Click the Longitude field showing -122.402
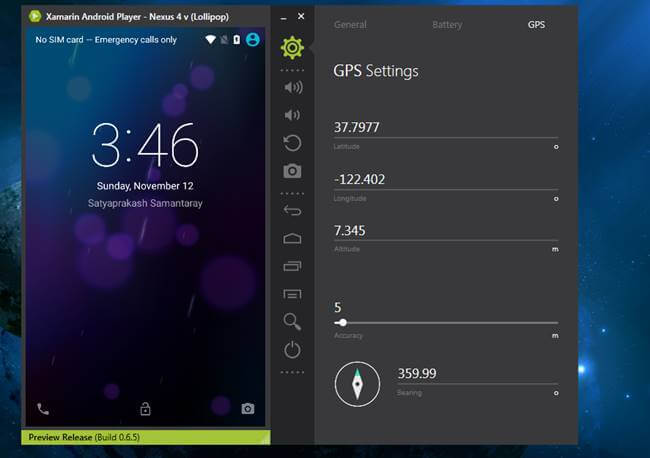 [446, 179]
